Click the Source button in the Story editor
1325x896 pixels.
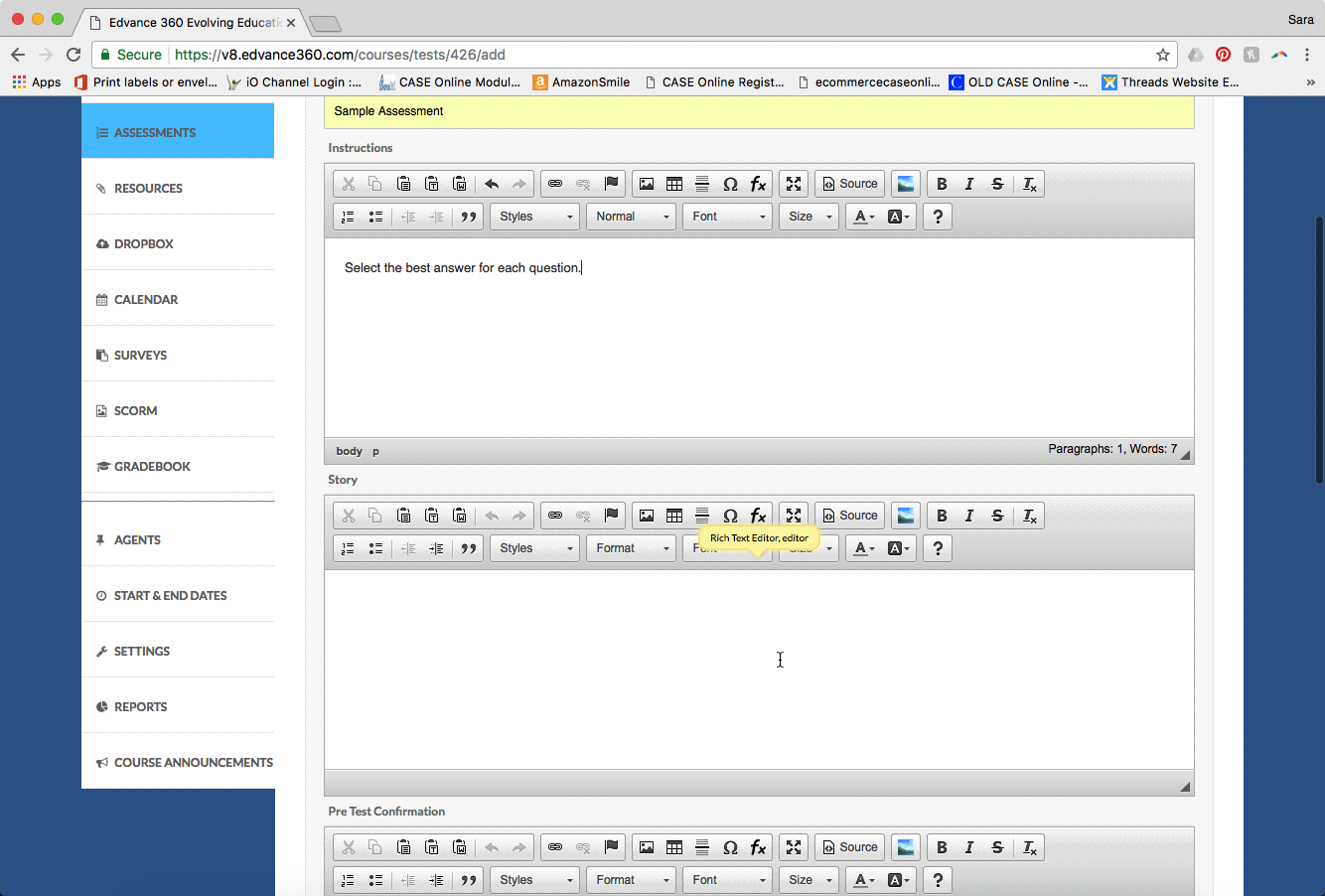849,516
